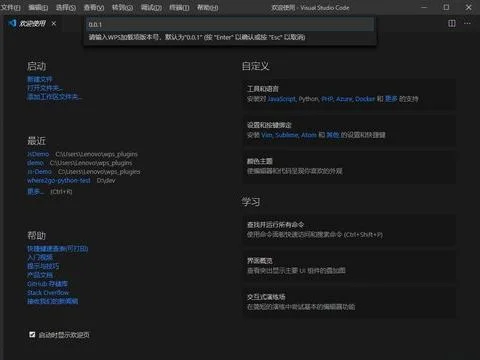Minimize the Visual Studio Code window
Viewport: 480px width, 360px height.
(x=424, y=7)
